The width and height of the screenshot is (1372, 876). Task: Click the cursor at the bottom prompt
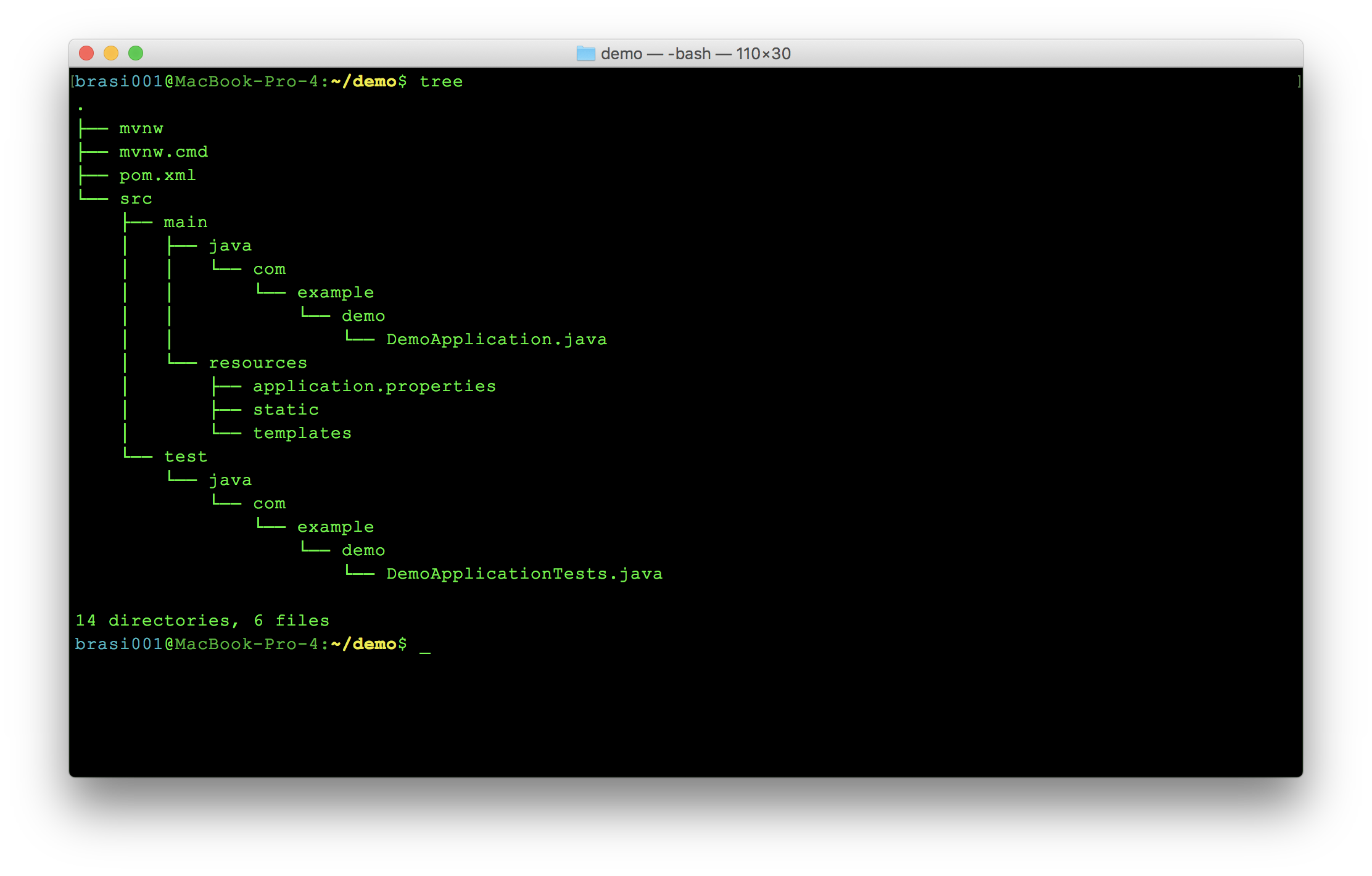coord(425,645)
